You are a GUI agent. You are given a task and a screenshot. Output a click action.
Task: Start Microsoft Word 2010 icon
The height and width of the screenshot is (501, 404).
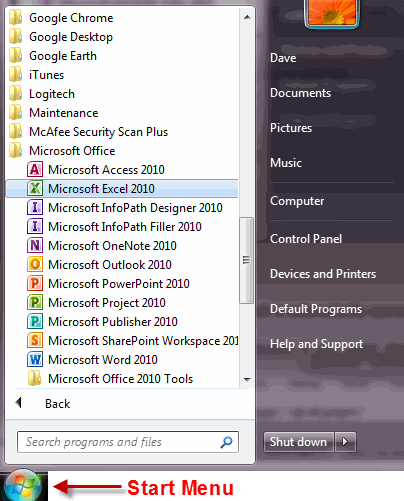click(x=35, y=359)
